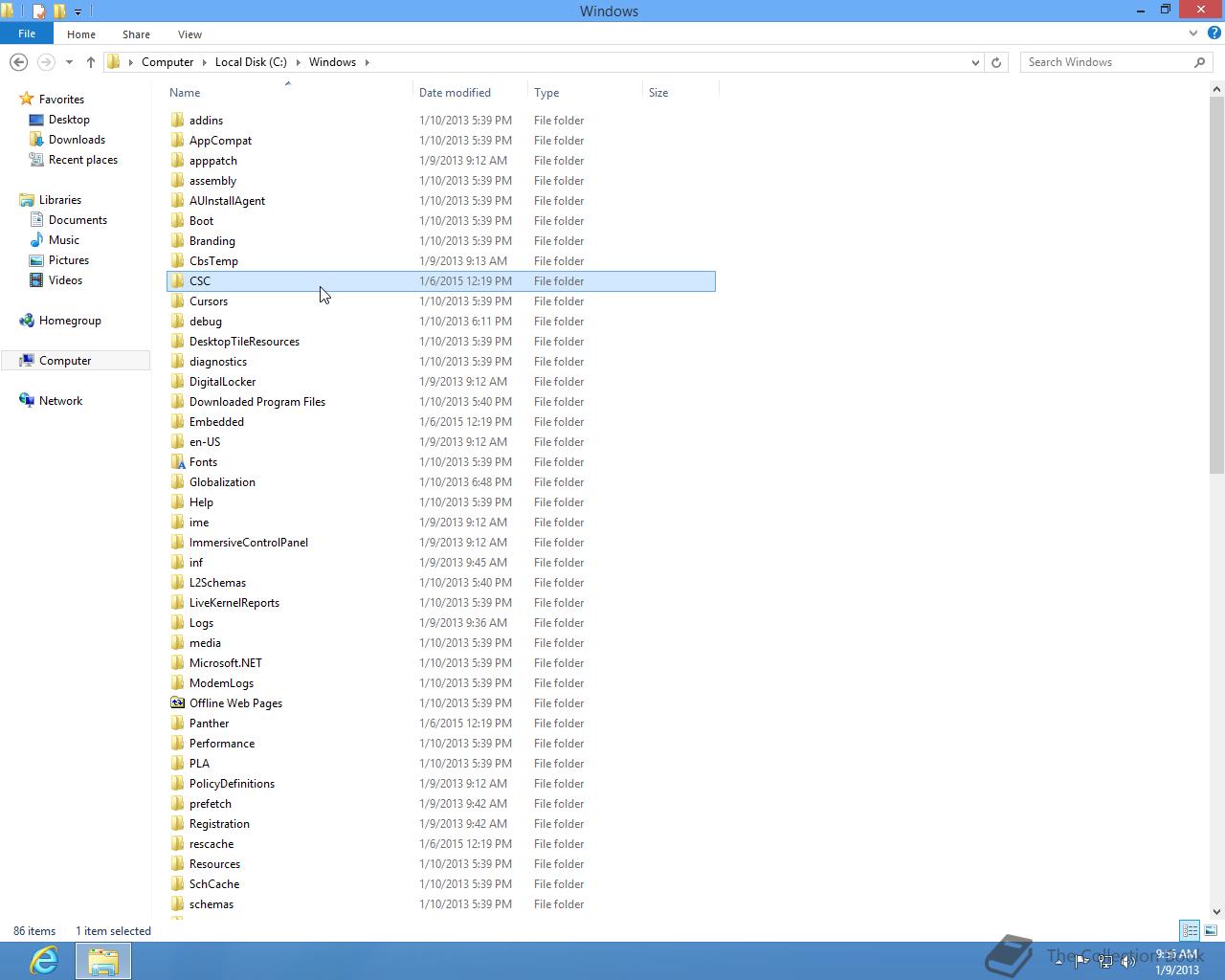This screenshot has height=980, width=1225.
Task: Click Computer in the address breadcrumb
Action: pyautogui.click(x=167, y=62)
